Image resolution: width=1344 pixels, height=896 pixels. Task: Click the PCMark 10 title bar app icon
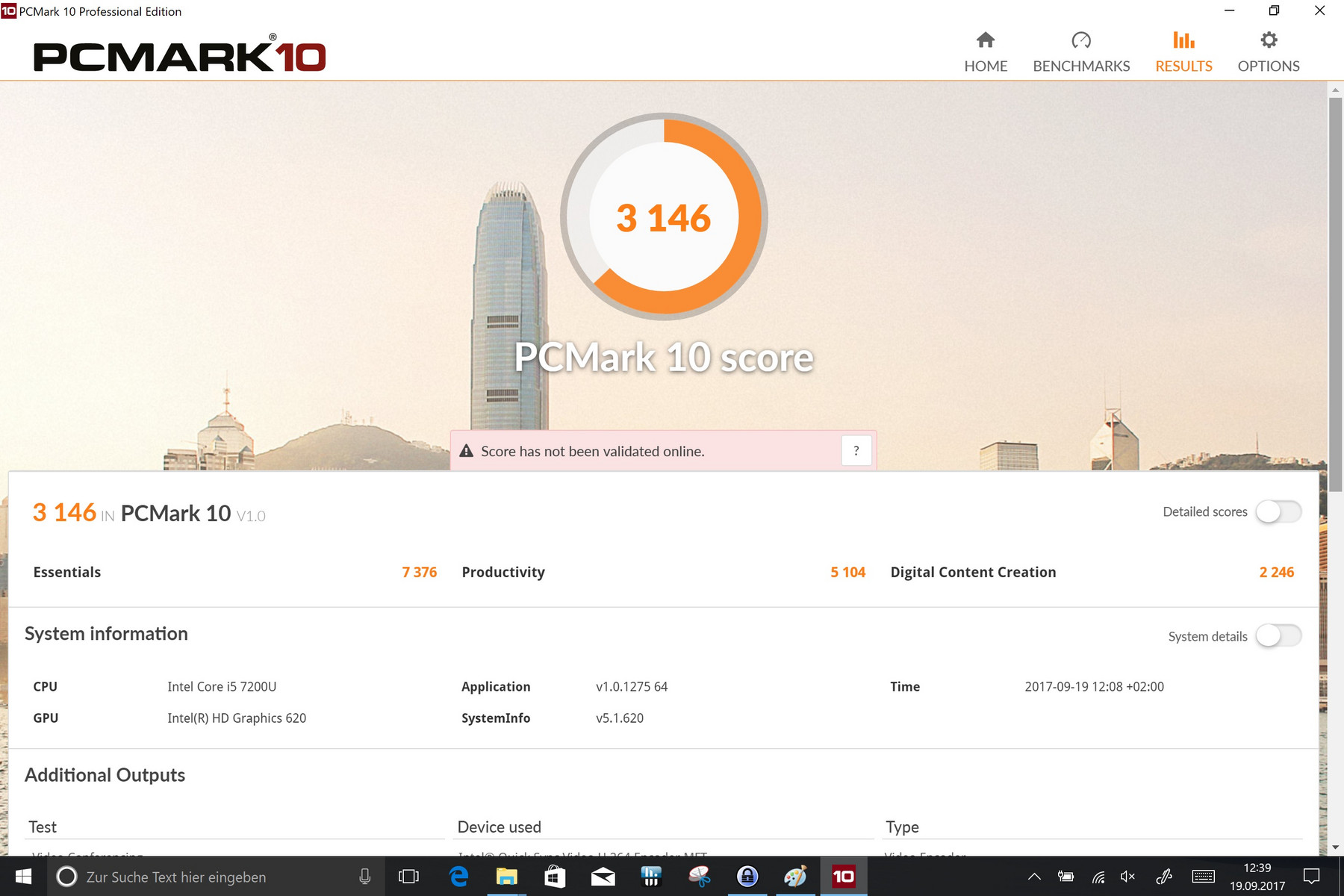tap(8, 10)
